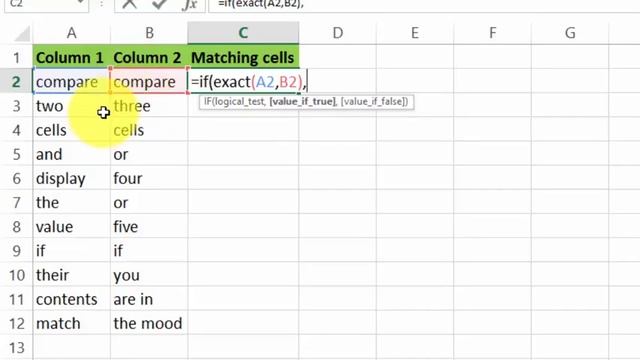
Task: Click cell A4 containing 'cells'
Action: pyautogui.click(x=71, y=130)
